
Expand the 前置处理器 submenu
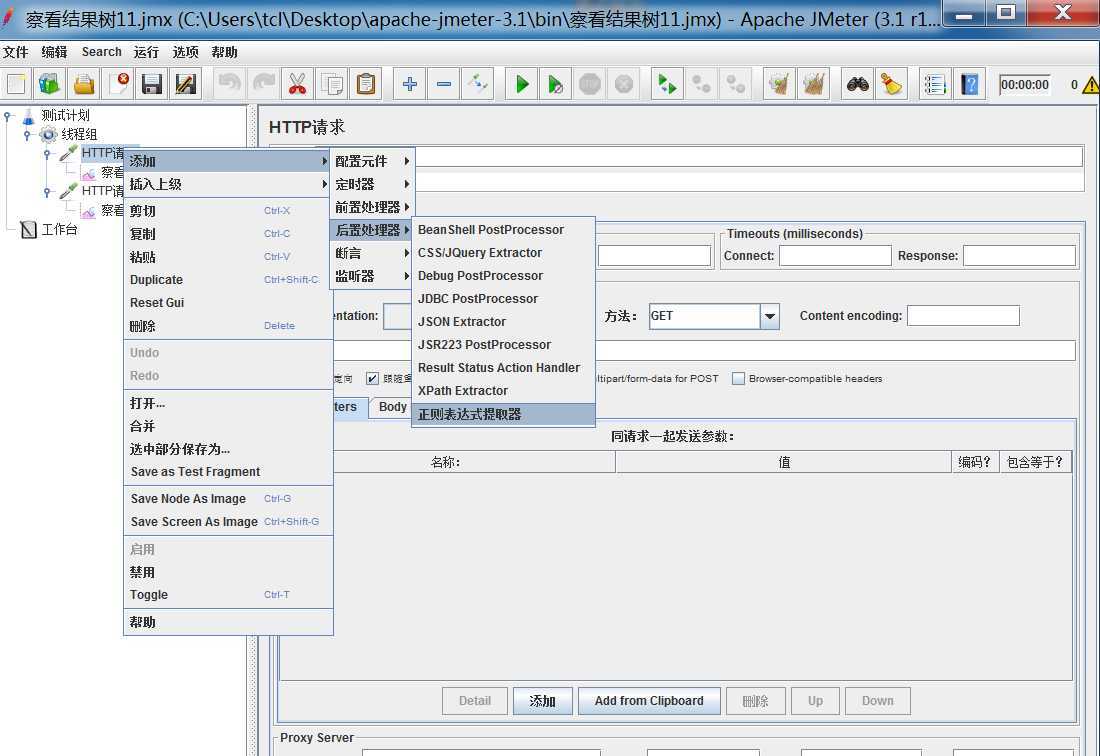coord(373,208)
